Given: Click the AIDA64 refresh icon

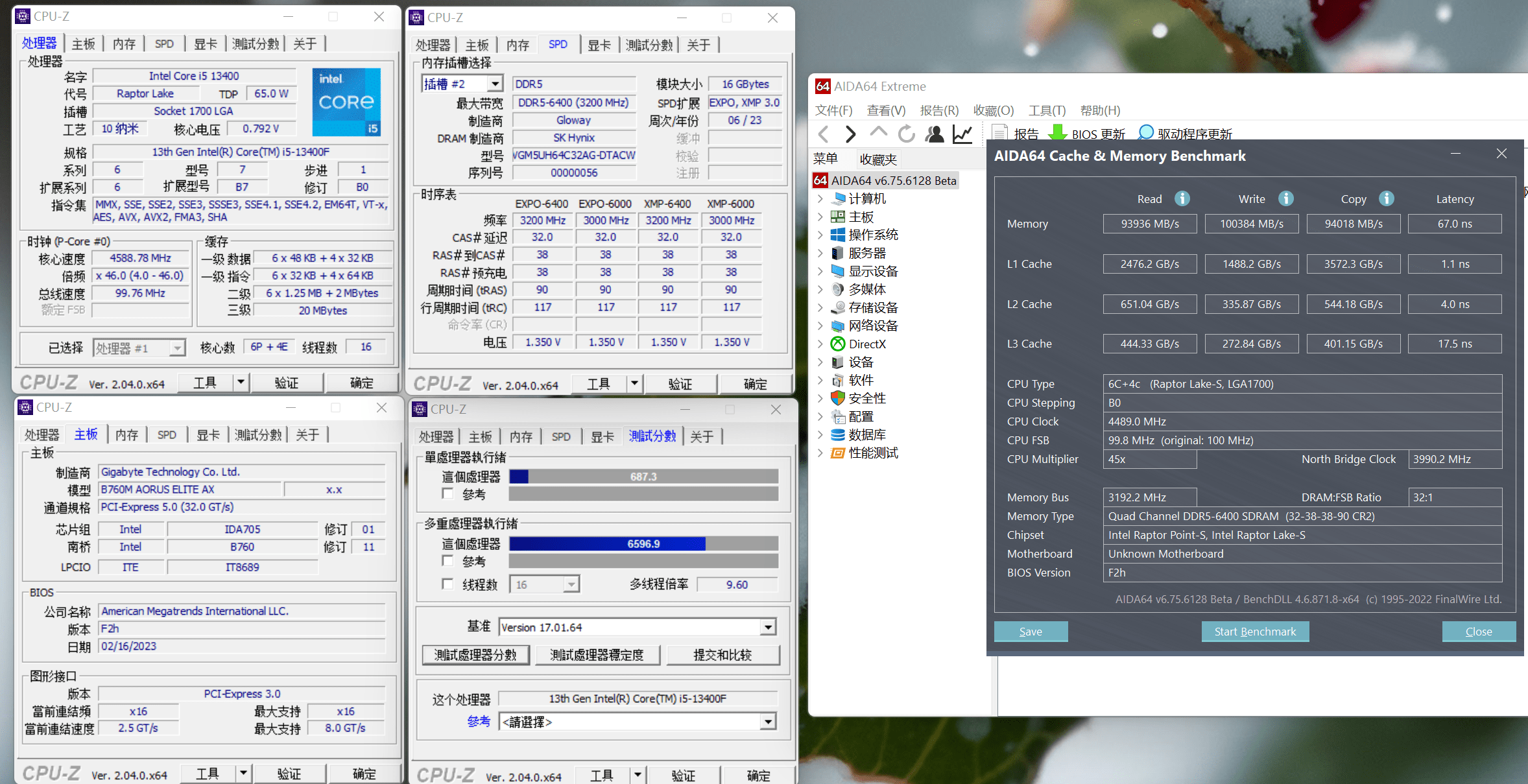Looking at the screenshot, I should (x=906, y=134).
